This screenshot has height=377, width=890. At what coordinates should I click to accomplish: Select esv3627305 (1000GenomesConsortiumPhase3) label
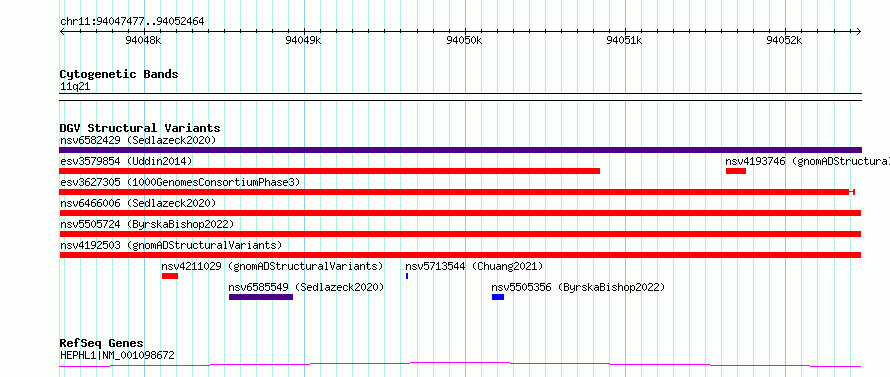point(180,182)
